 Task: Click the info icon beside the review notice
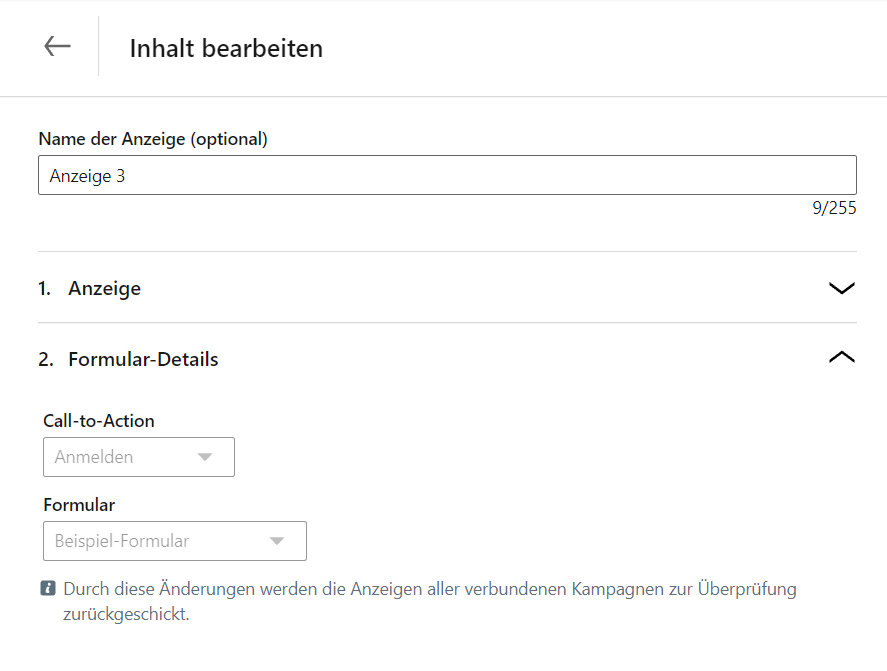(x=48, y=588)
